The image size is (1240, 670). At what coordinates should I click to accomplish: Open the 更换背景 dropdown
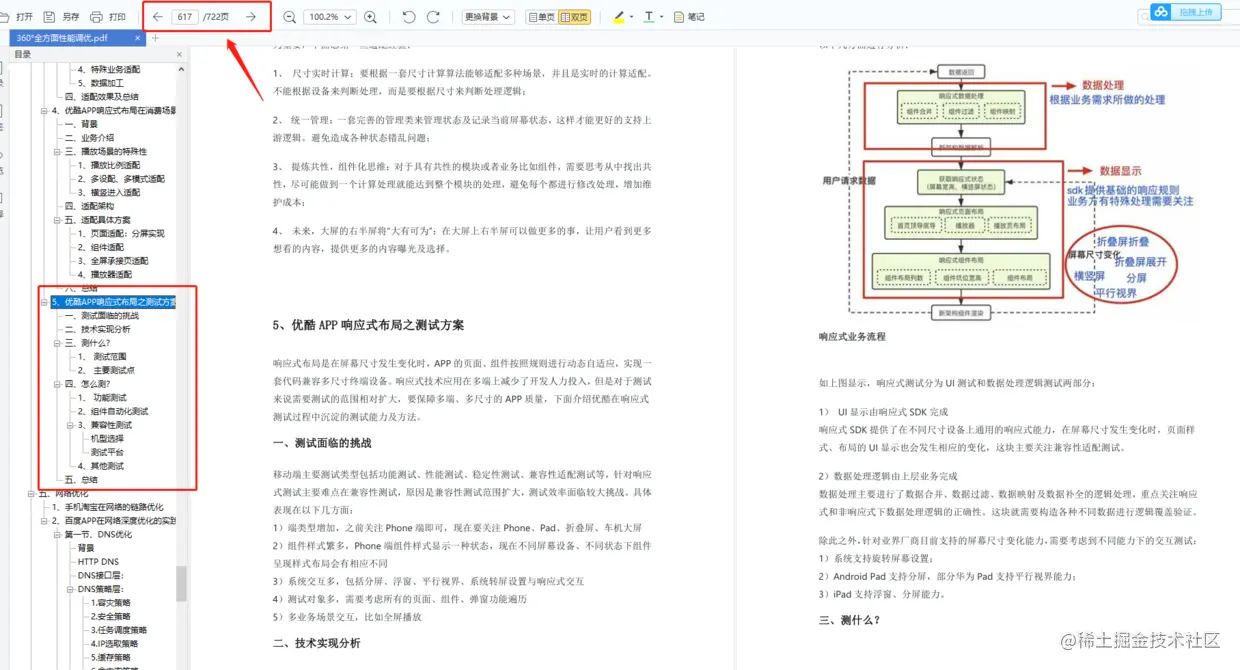pyautogui.click(x=488, y=17)
